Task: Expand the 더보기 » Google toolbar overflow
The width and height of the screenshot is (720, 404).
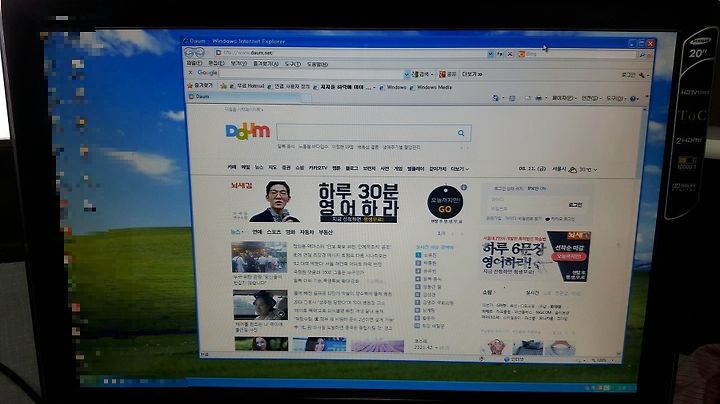Action: click(x=472, y=74)
